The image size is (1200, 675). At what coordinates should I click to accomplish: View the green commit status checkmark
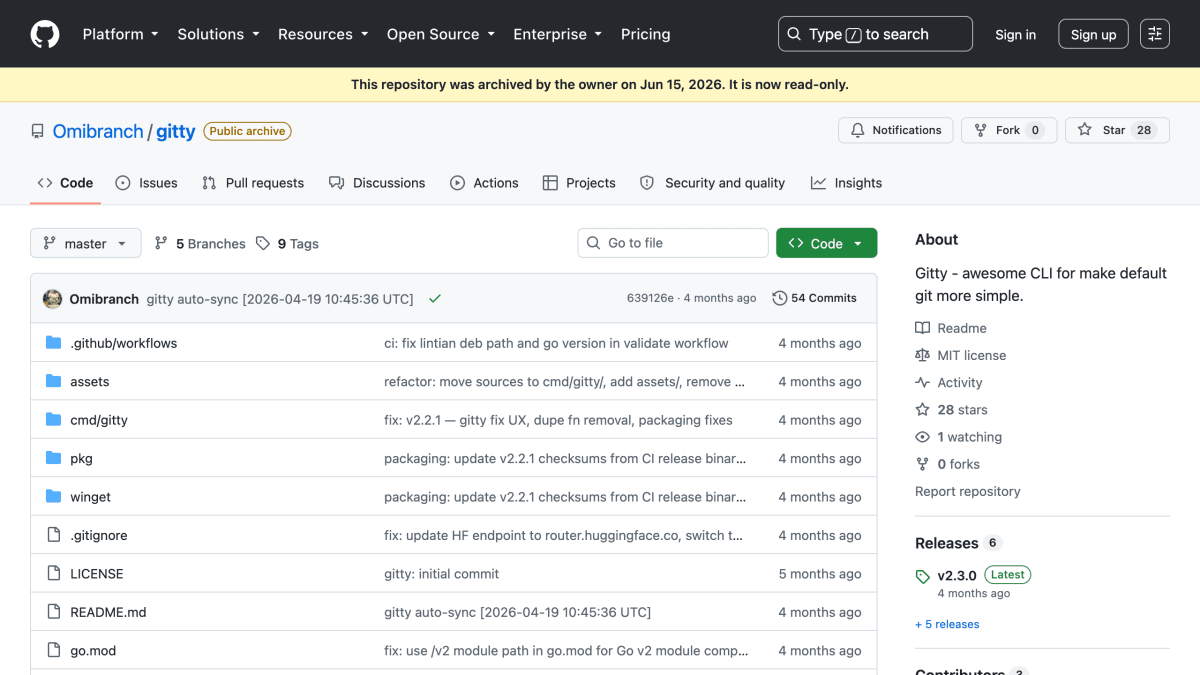click(435, 299)
